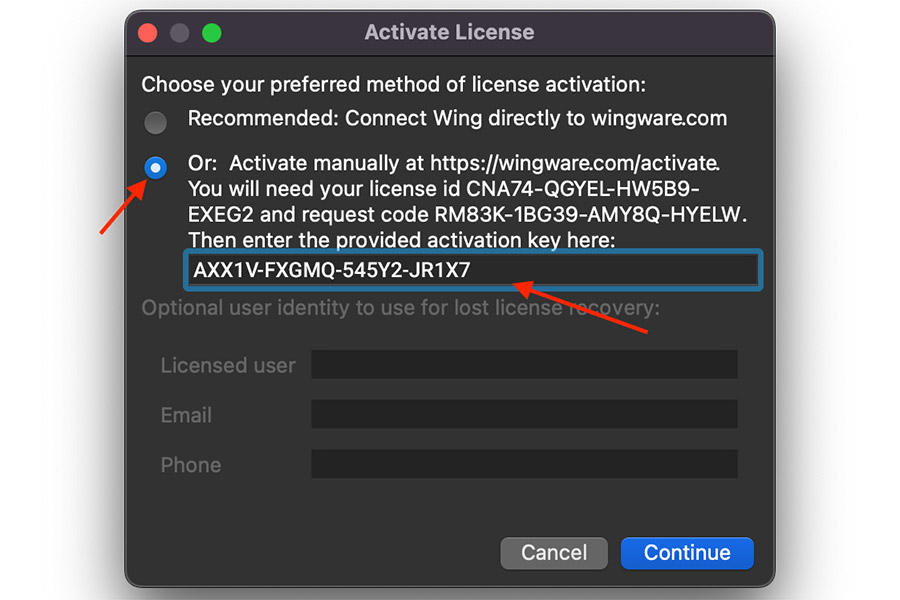This screenshot has height=600, width=900.
Task: Click the Email text field
Action: click(524, 415)
